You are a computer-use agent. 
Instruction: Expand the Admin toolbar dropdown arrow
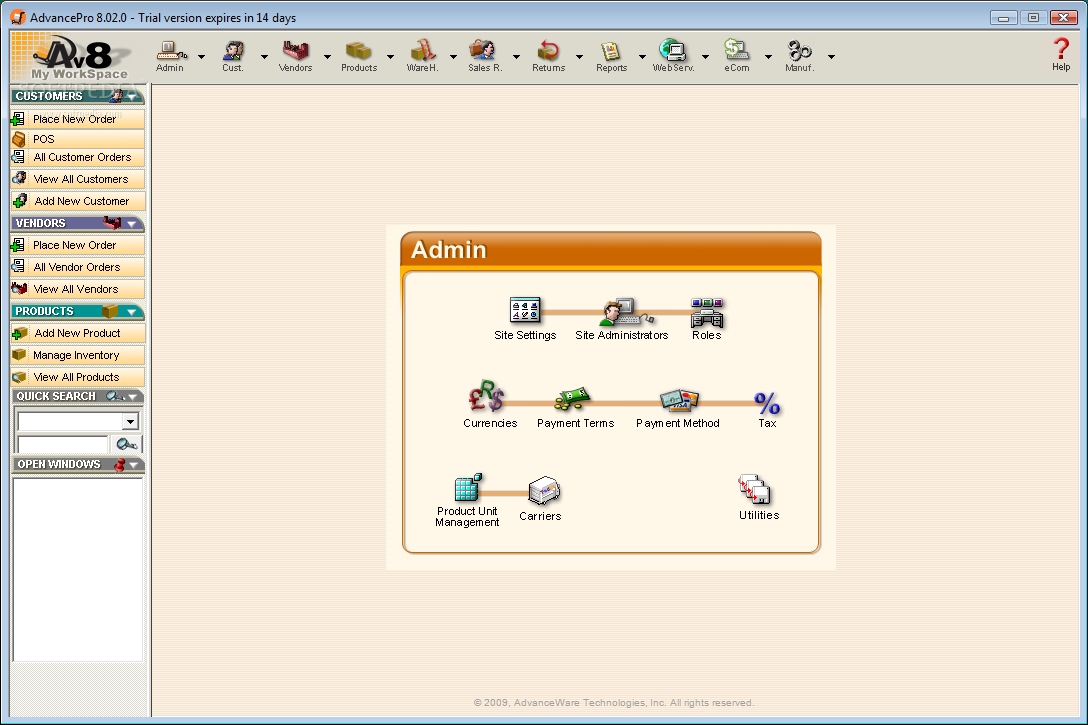coord(201,57)
